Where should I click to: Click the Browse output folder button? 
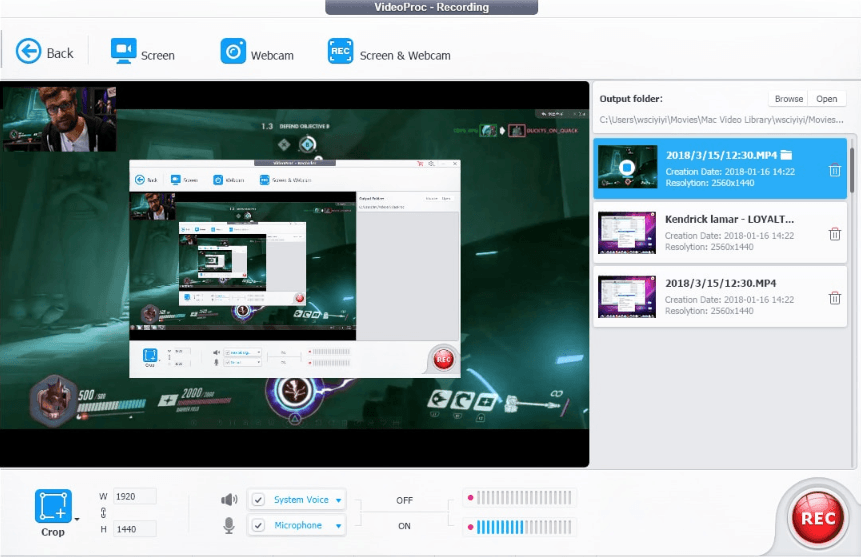coord(788,99)
